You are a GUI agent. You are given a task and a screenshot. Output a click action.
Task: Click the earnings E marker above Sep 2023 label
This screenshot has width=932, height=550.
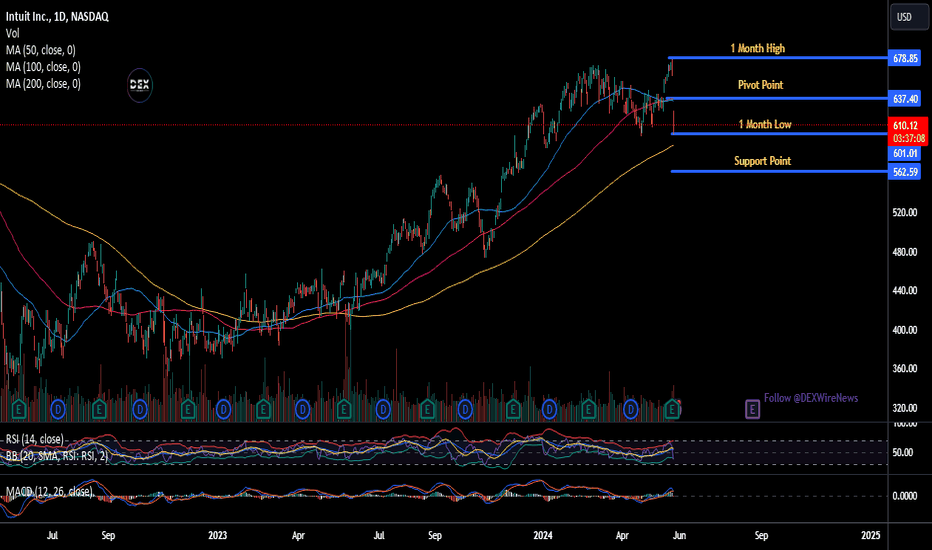click(x=427, y=409)
